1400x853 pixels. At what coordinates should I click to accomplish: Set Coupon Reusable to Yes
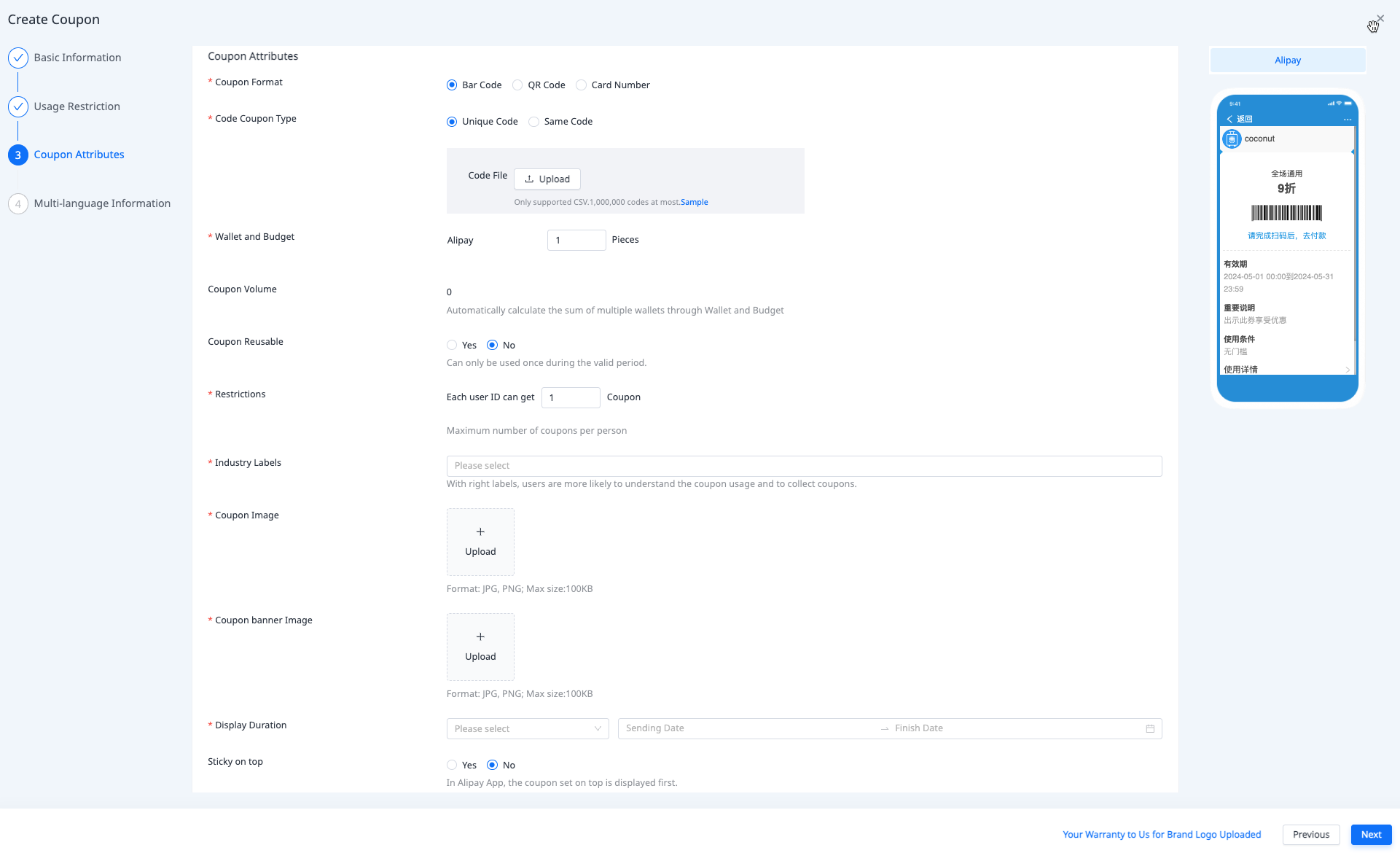point(452,345)
